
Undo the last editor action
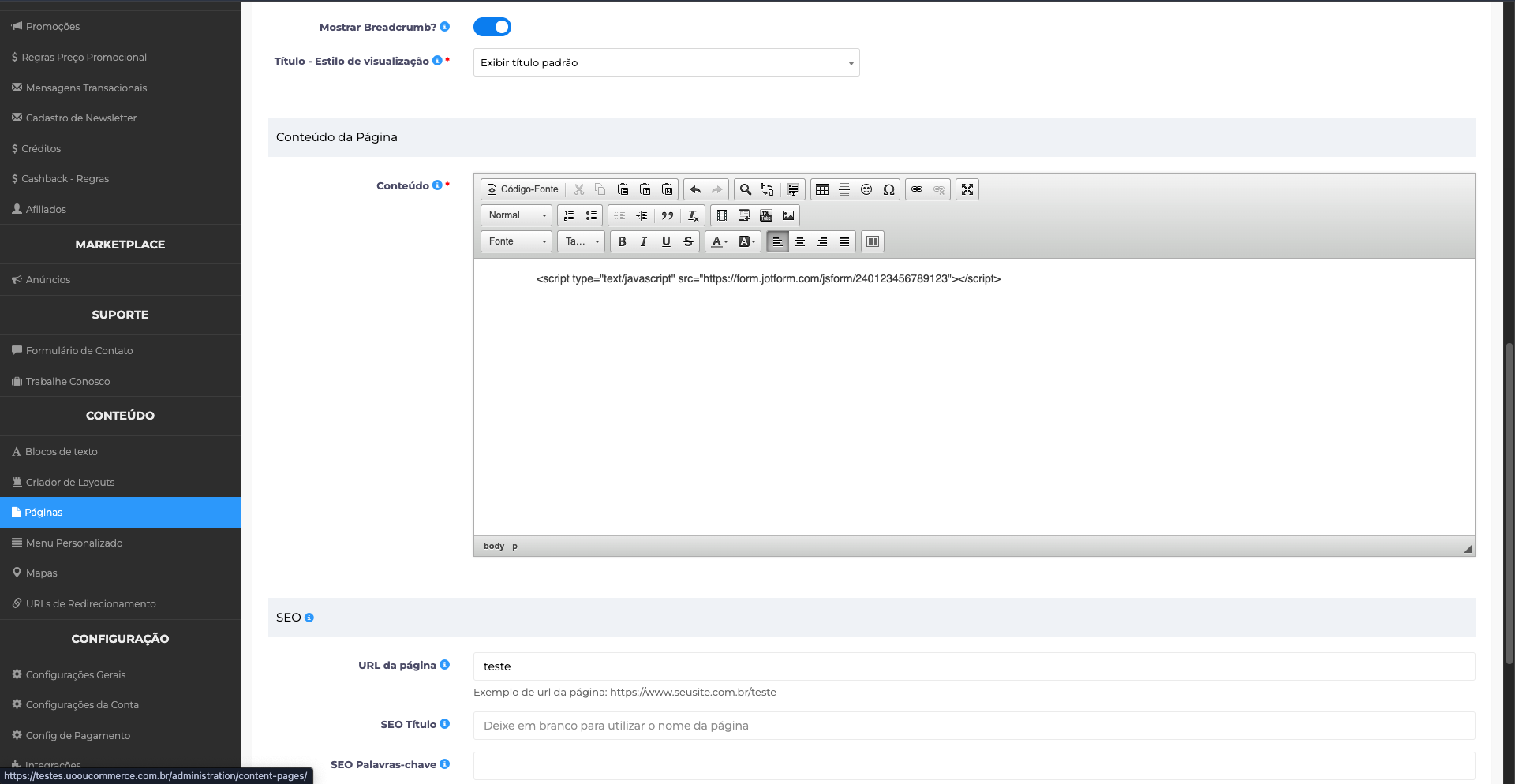click(695, 189)
